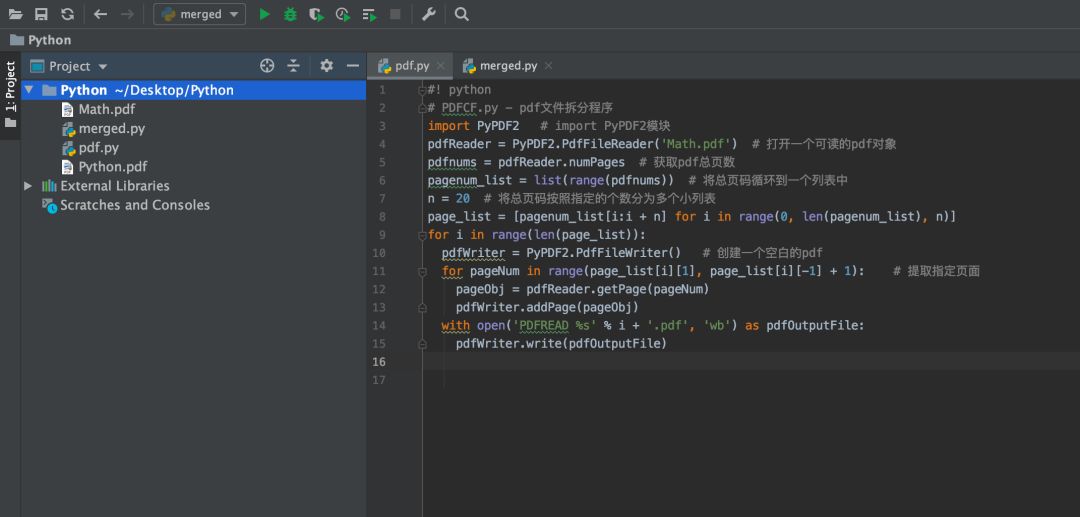Expand the External Libraries tree node
The height and width of the screenshot is (517, 1080).
pos(29,186)
